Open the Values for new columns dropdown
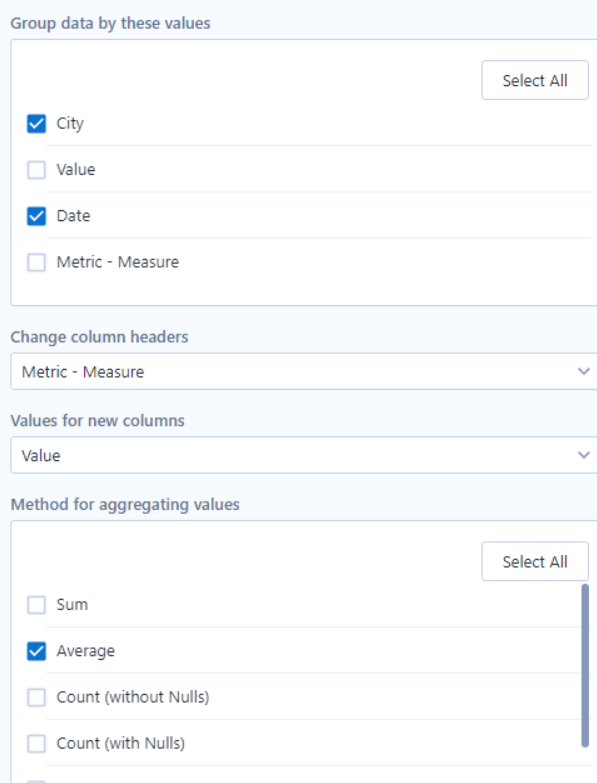 [x=304, y=455]
